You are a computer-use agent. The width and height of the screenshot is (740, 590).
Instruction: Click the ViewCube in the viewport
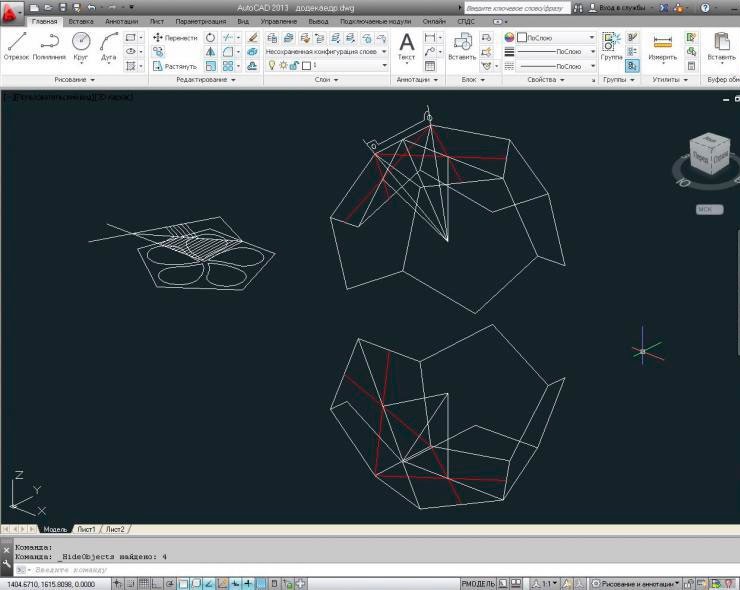pos(708,155)
